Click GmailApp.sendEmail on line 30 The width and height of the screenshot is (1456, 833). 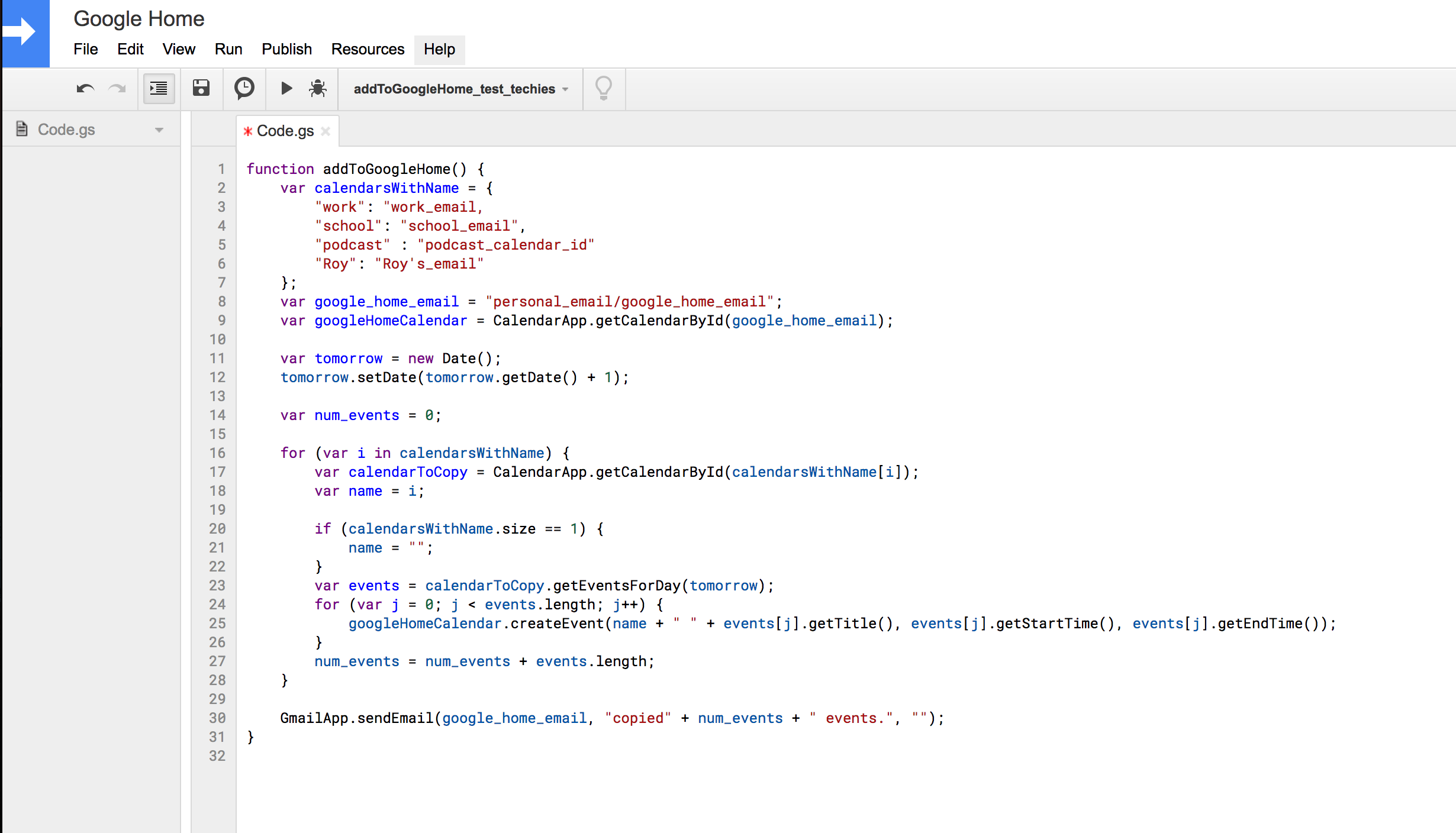pyautogui.click(x=357, y=718)
